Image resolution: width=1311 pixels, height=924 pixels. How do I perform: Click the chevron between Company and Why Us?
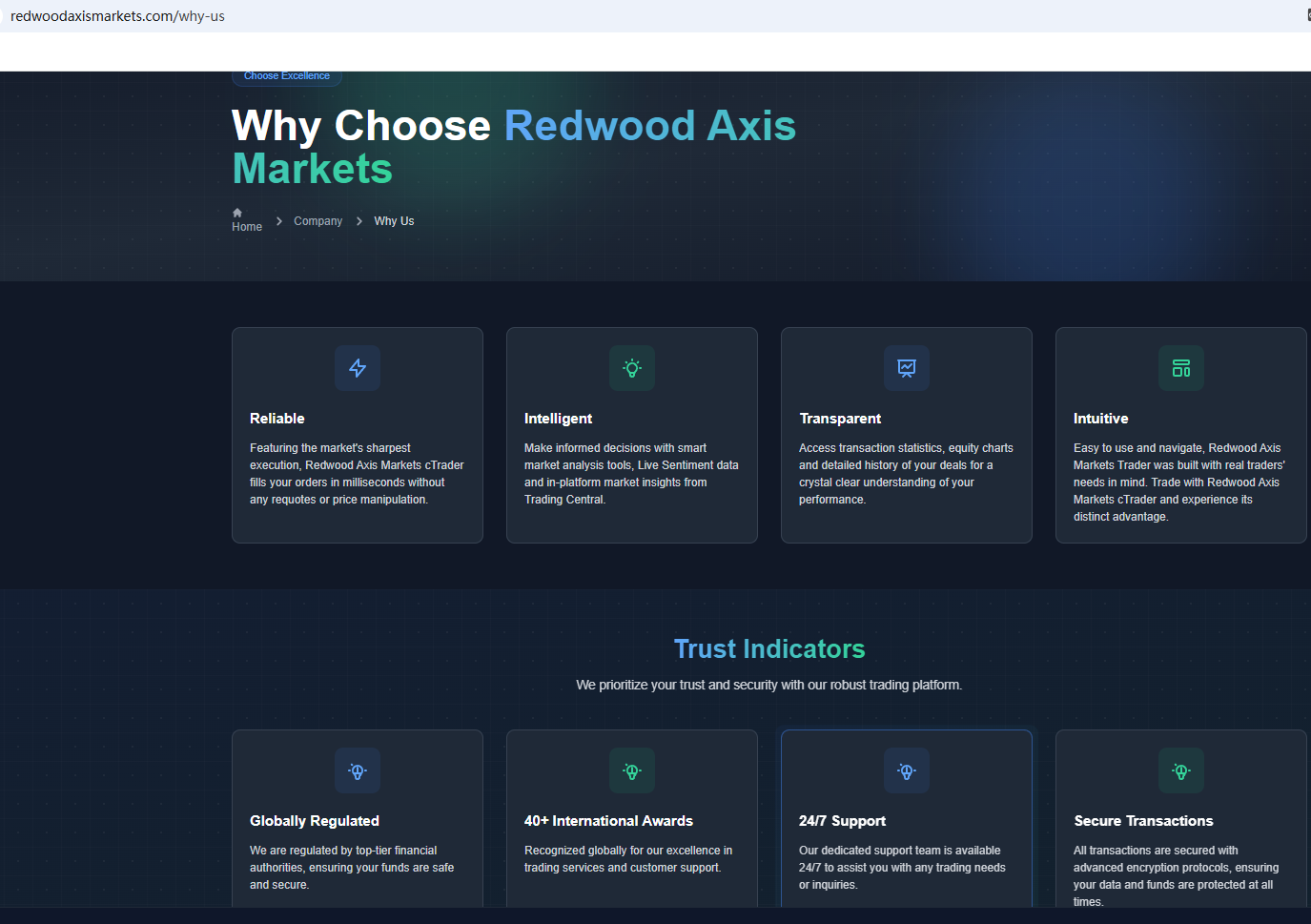[359, 221]
